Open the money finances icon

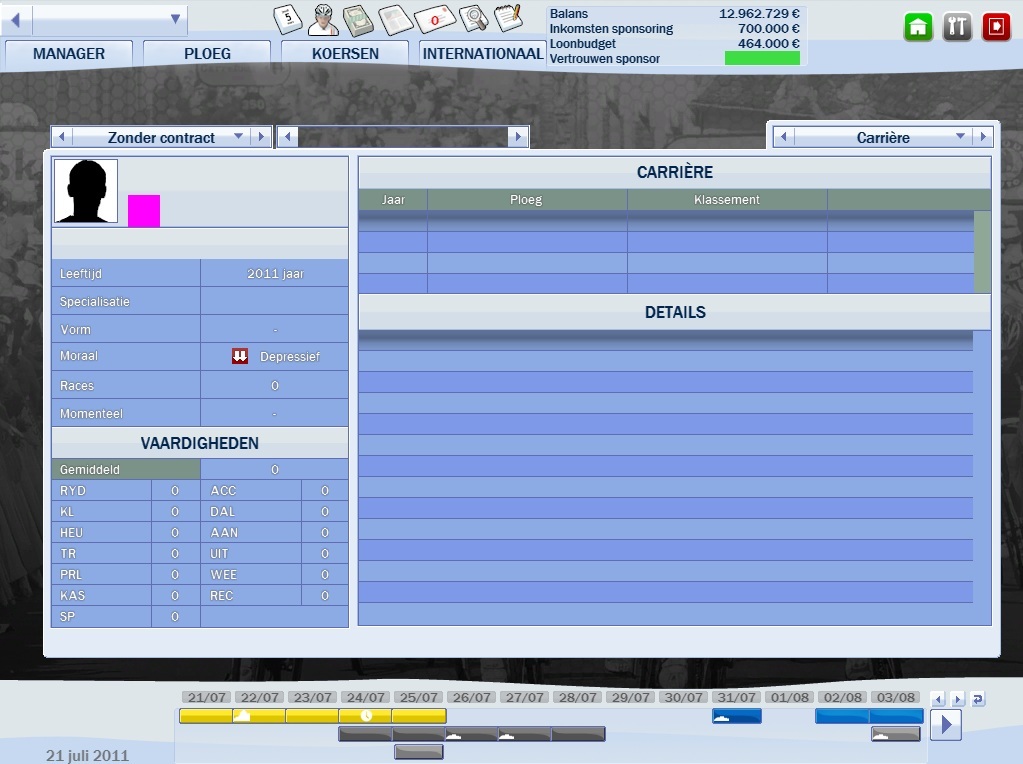click(x=360, y=19)
